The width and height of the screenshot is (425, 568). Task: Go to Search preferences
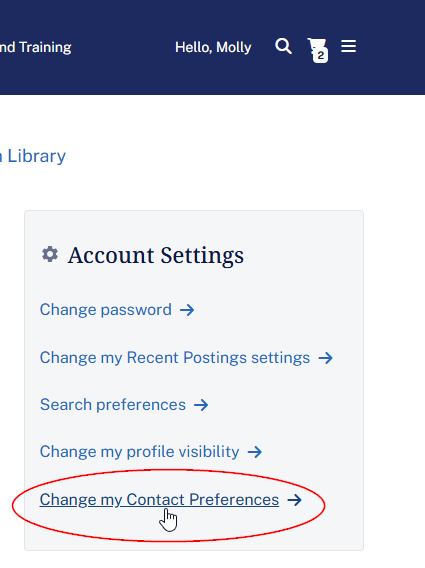pos(113,405)
